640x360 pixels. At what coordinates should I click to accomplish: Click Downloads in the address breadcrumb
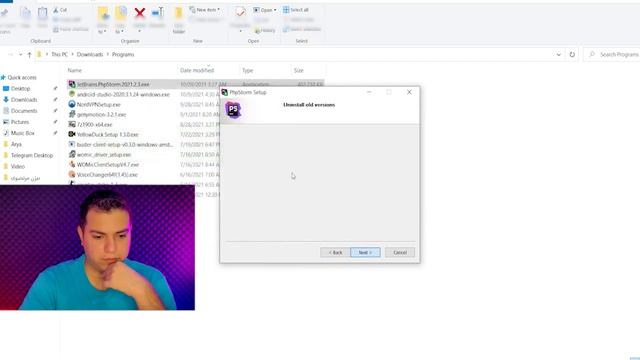(90, 54)
